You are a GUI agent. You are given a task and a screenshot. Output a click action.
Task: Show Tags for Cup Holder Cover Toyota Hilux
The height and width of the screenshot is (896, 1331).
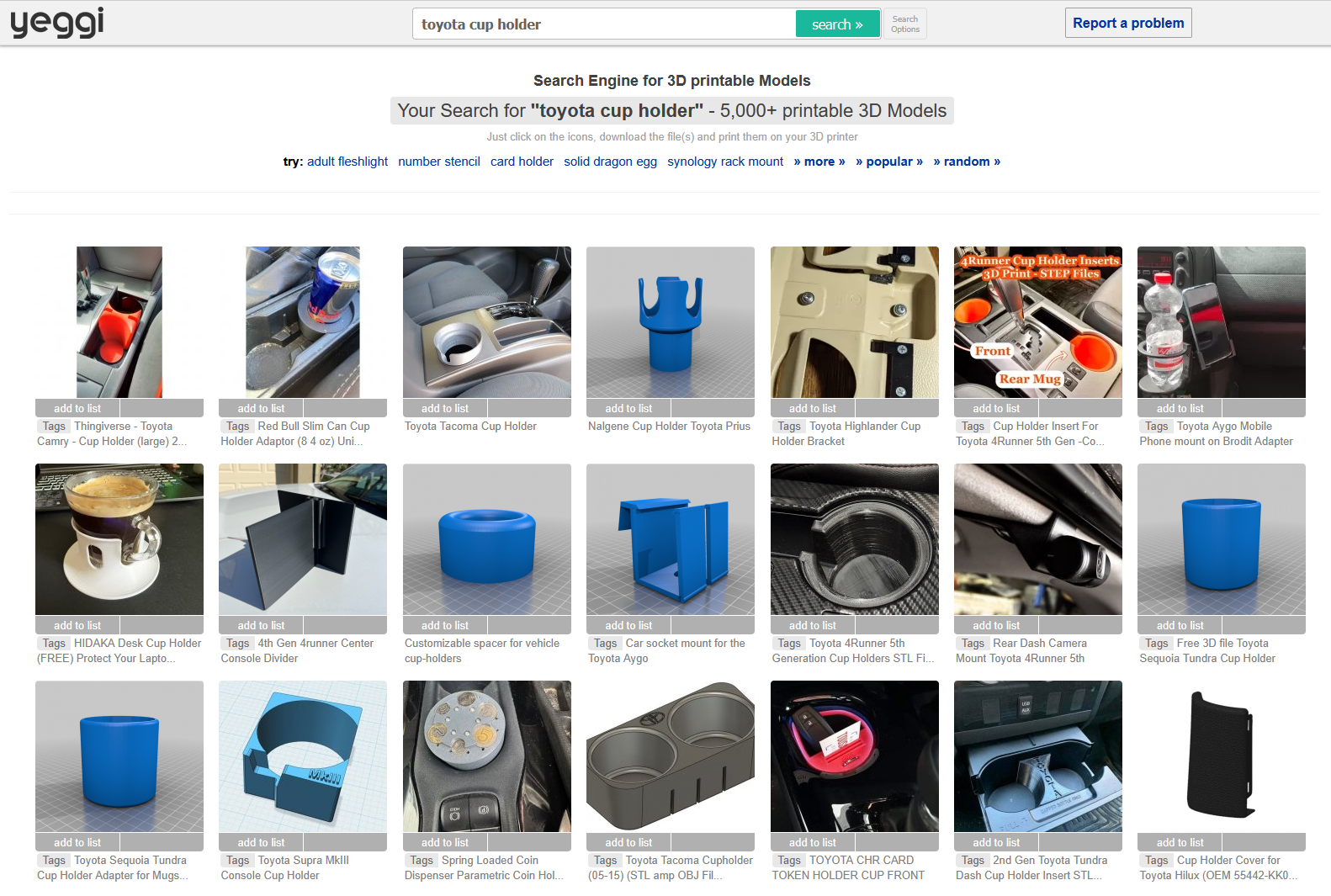click(x=1157, y=861)
